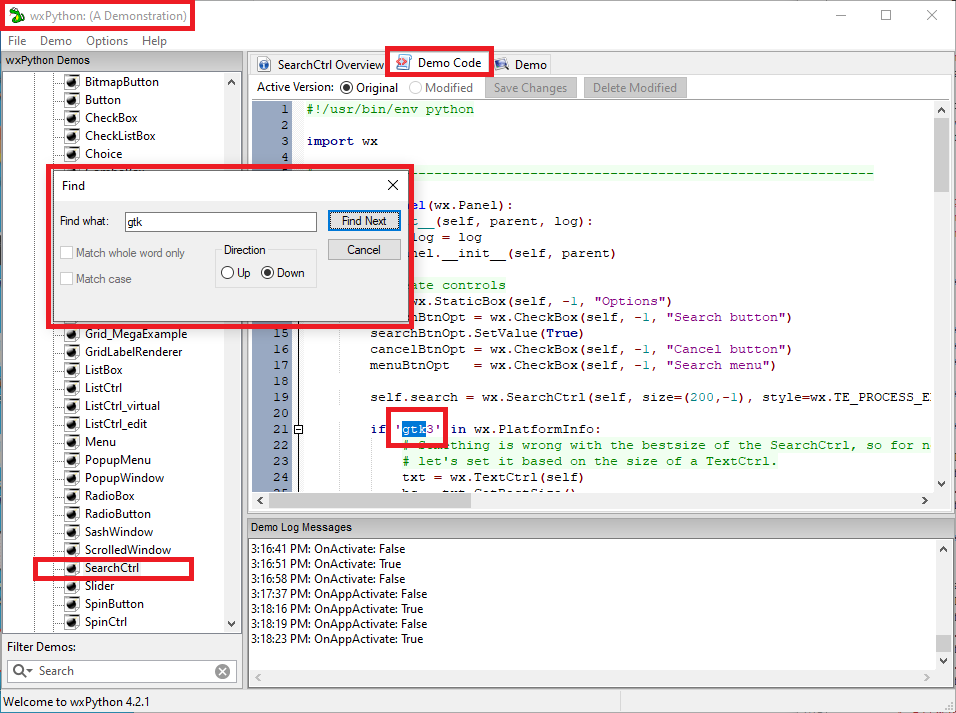Viewport: 956px width, 713px height.
Task: Click Find Next in the Find dialog
Action: click(x=364, y=221)
